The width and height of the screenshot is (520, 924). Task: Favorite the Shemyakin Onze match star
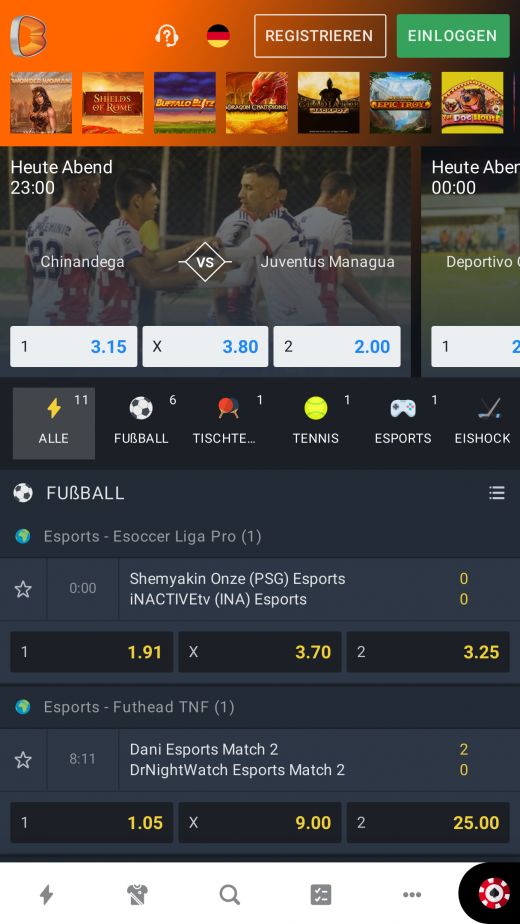23,589
